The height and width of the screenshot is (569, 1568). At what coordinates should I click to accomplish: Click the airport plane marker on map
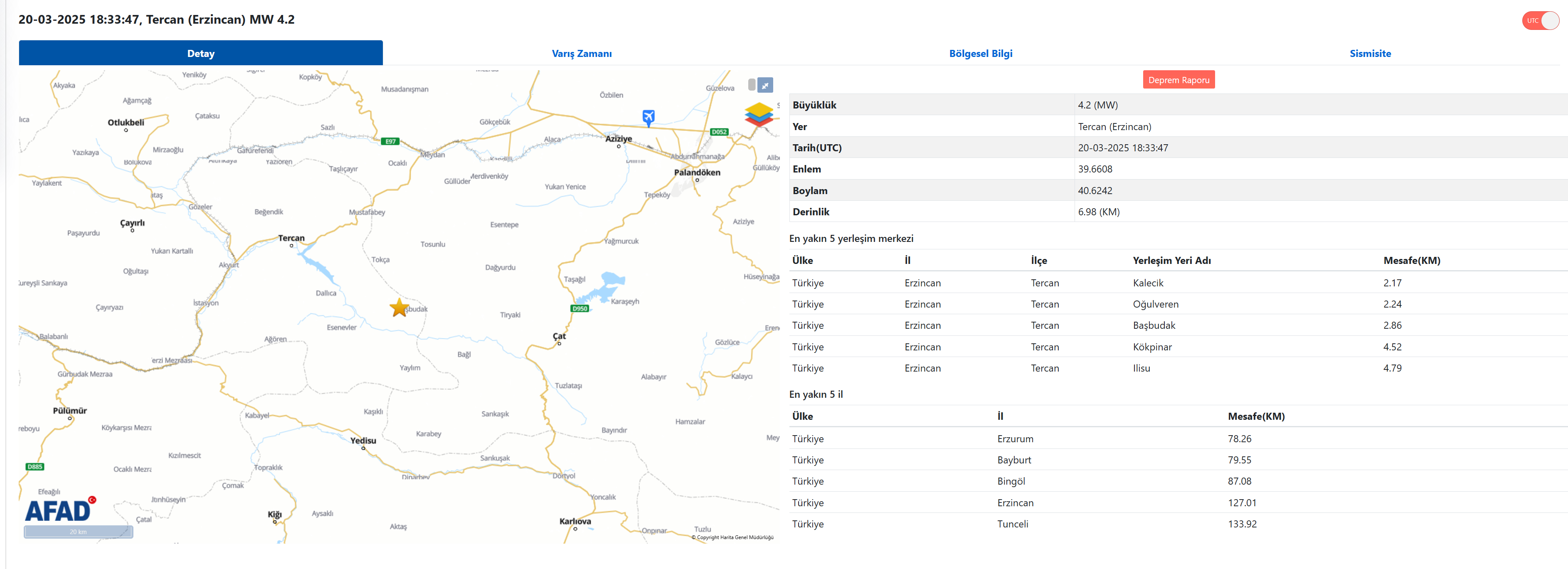click(648, 117)
